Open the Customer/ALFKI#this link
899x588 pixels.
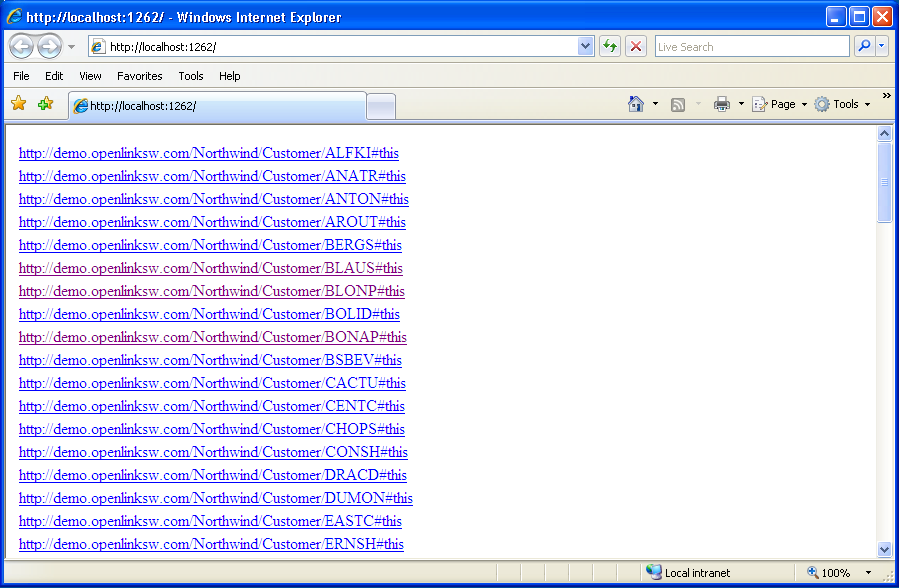[208, 153]
